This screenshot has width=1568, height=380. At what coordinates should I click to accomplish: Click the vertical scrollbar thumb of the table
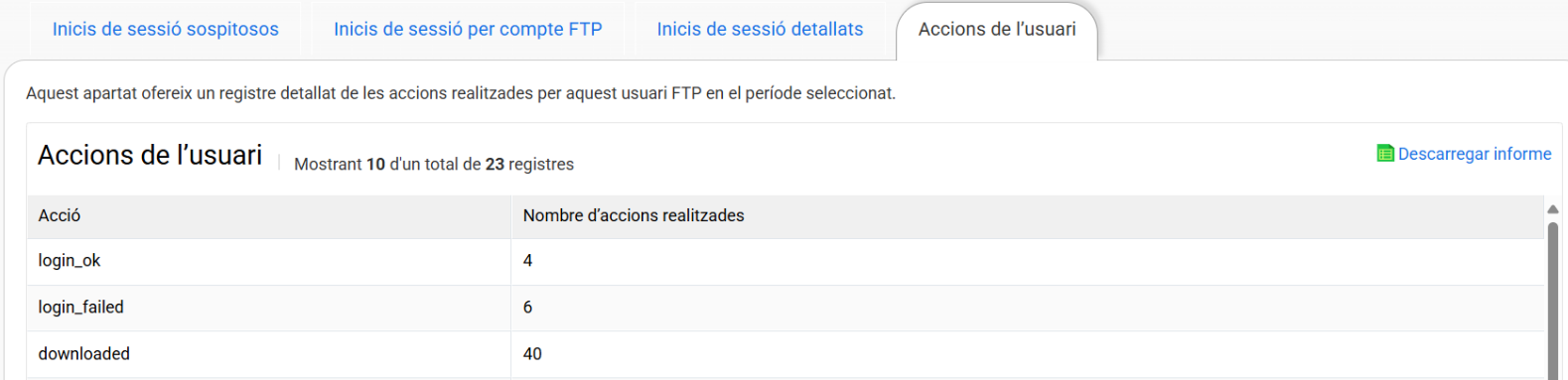click(x=1553, y=300)
